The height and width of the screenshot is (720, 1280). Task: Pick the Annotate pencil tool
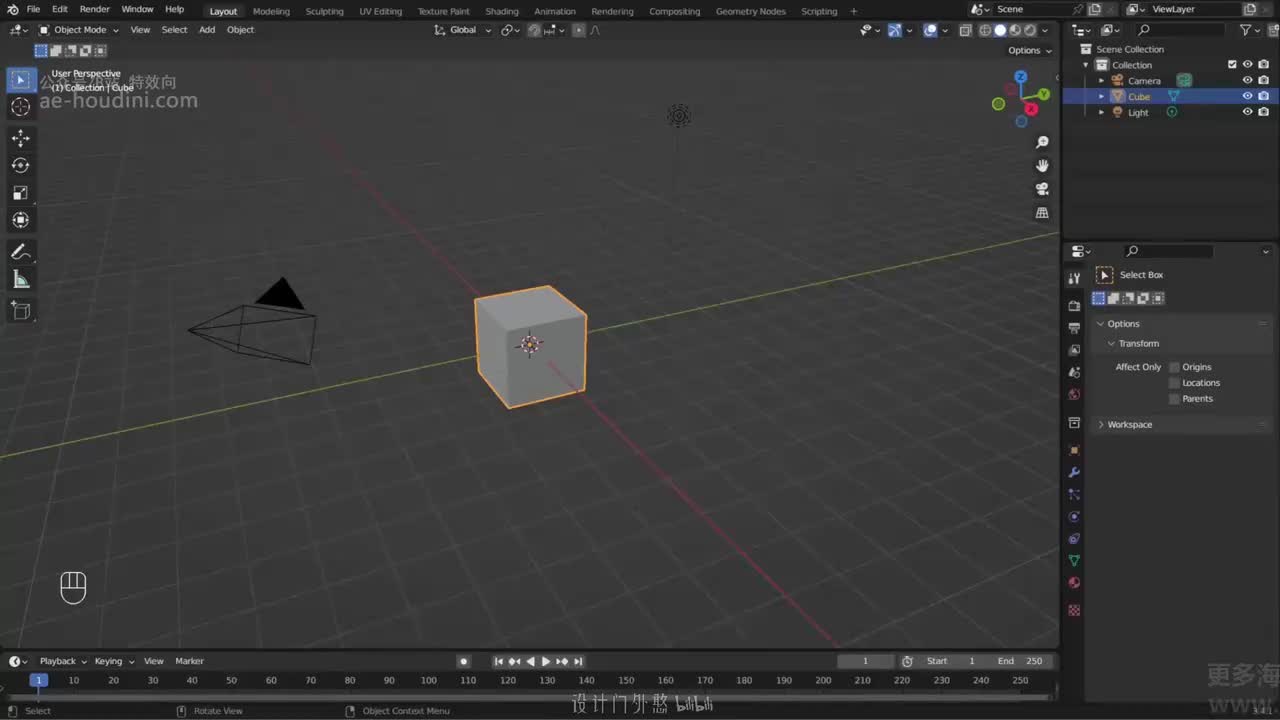coord(20,252)
